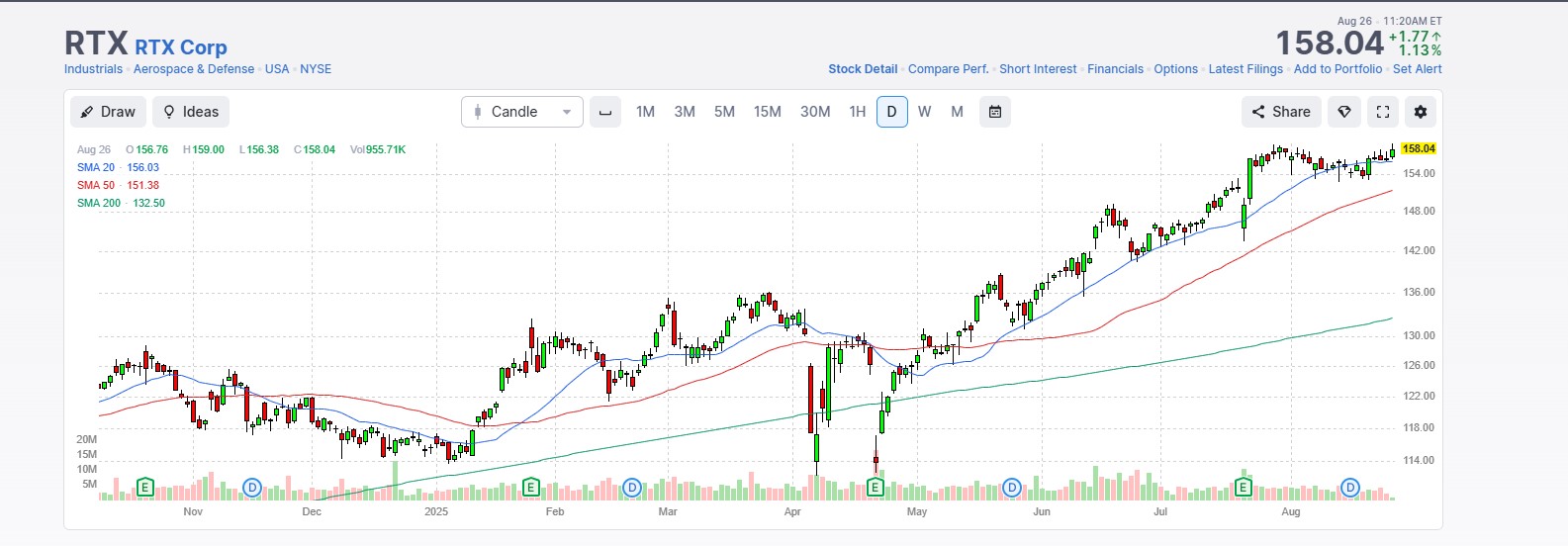Screen dimensions: 1568x546
Task: Click the H 159.00 high value
Action: (204, 149)
